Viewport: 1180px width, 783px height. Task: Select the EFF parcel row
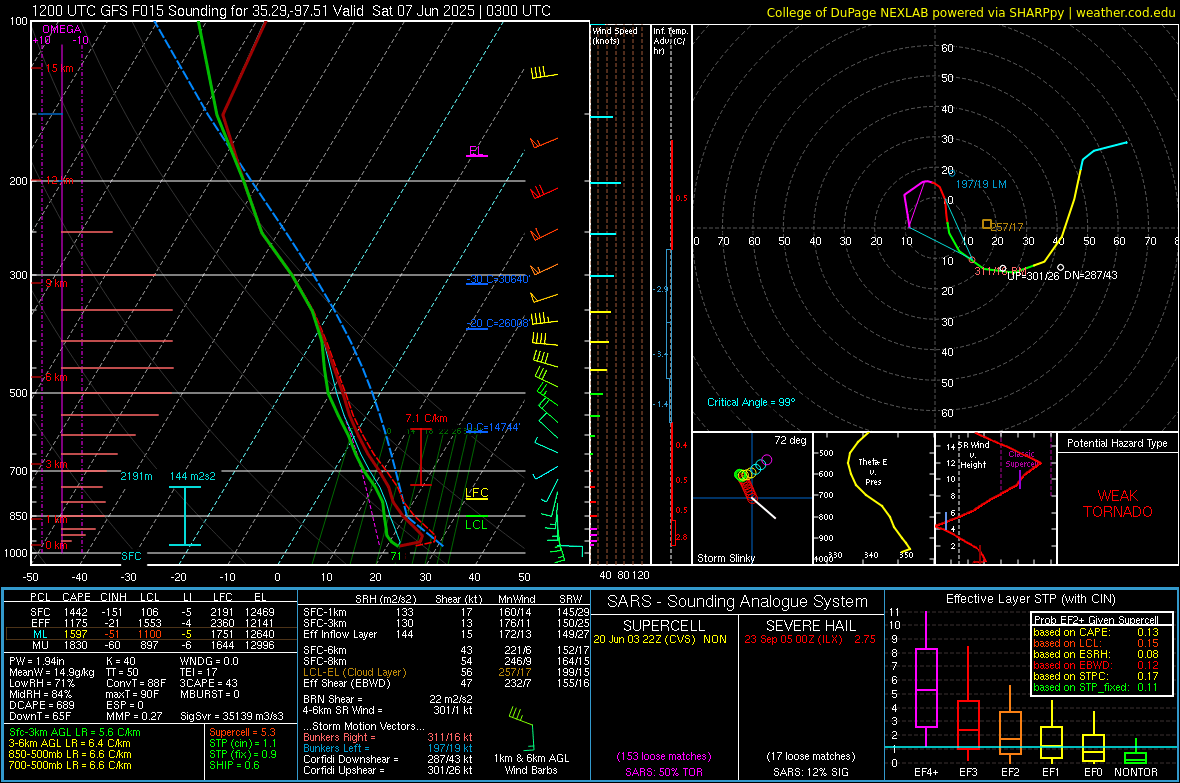pyautogui.click(x=151, y=623)
